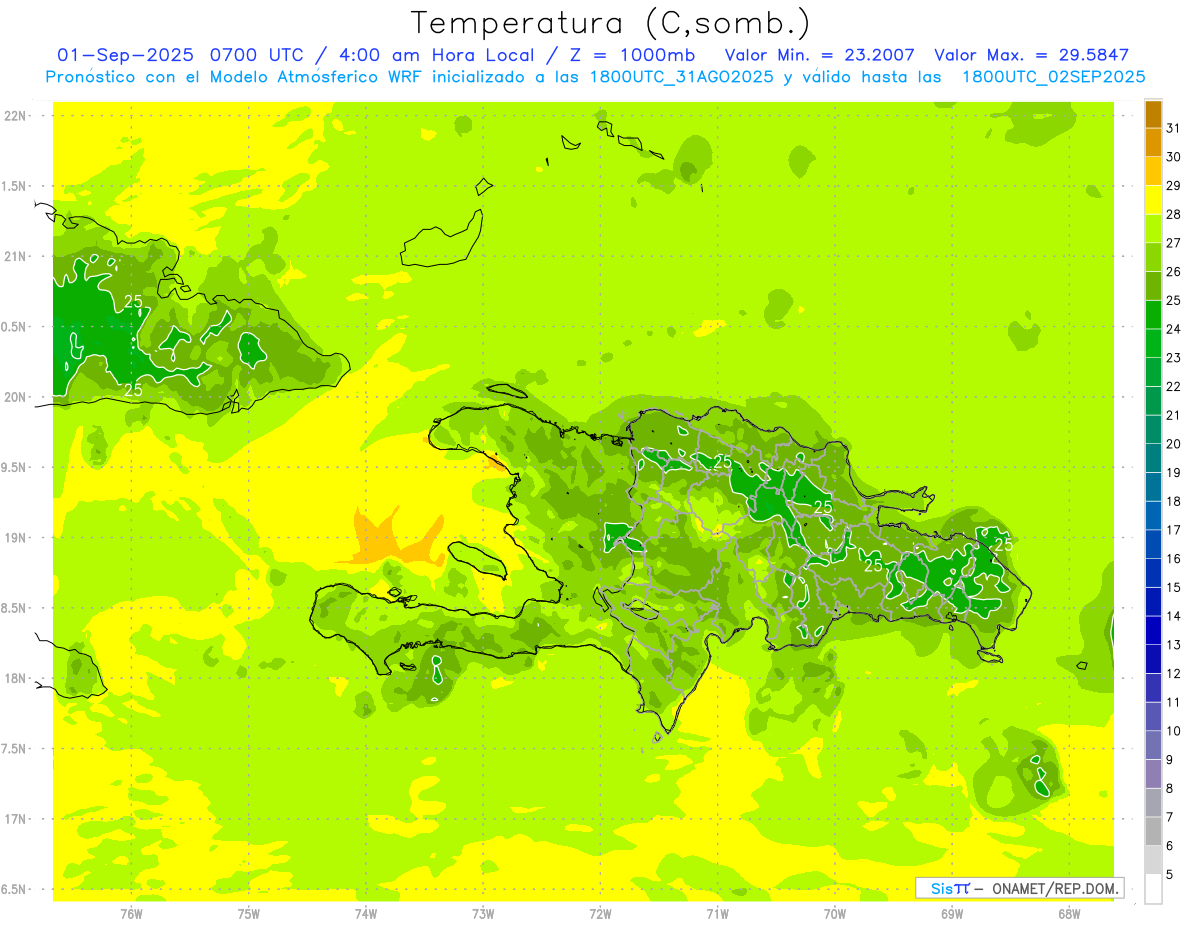The image size is (1200, 927).
Task: Click the orange colorbar segment between 30 and 31
Action: click(x=1153, y=142)
